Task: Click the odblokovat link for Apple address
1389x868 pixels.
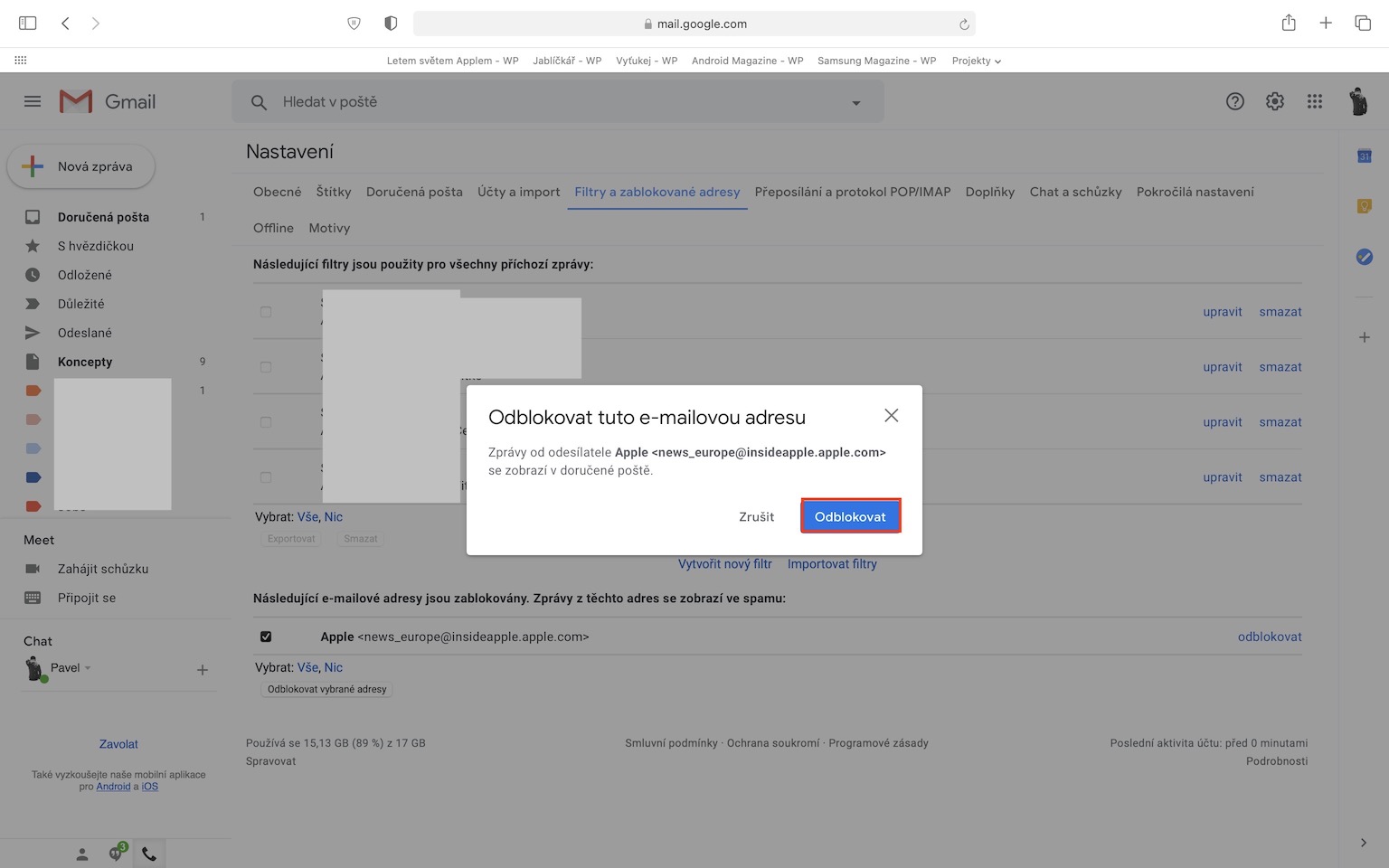Action: tap(1270, 637)
